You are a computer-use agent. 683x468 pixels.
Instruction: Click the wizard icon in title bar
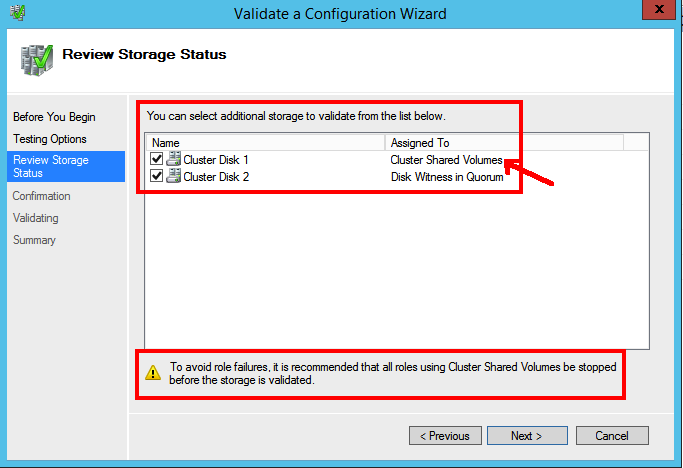[17, 13]
